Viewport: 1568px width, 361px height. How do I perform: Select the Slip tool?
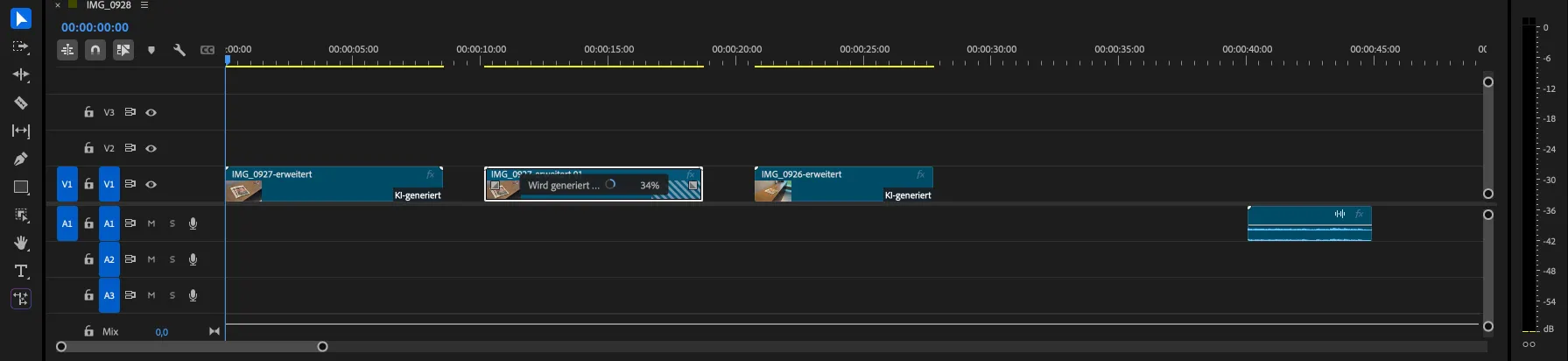[21, 131]
